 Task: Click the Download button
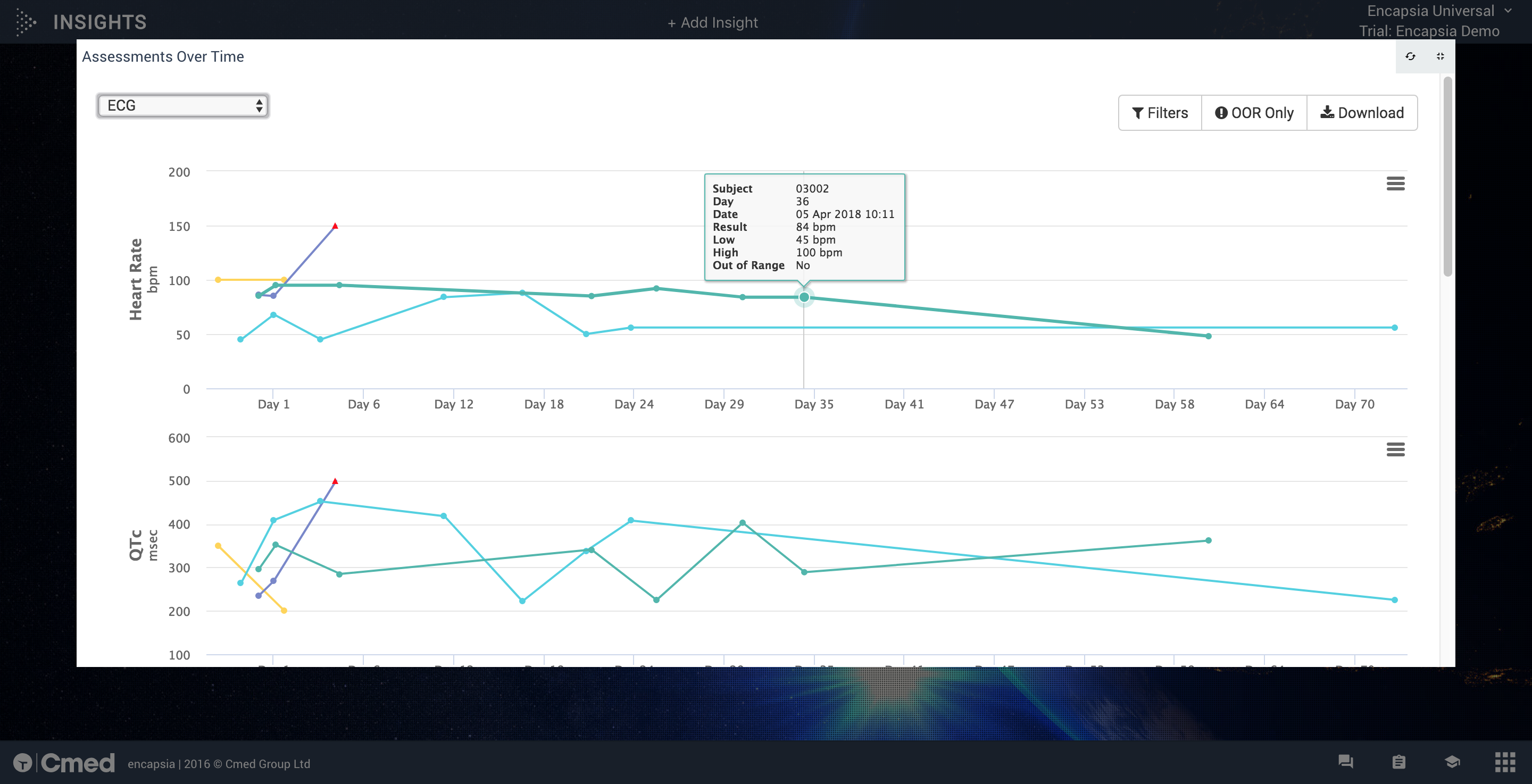(1362, 113)
